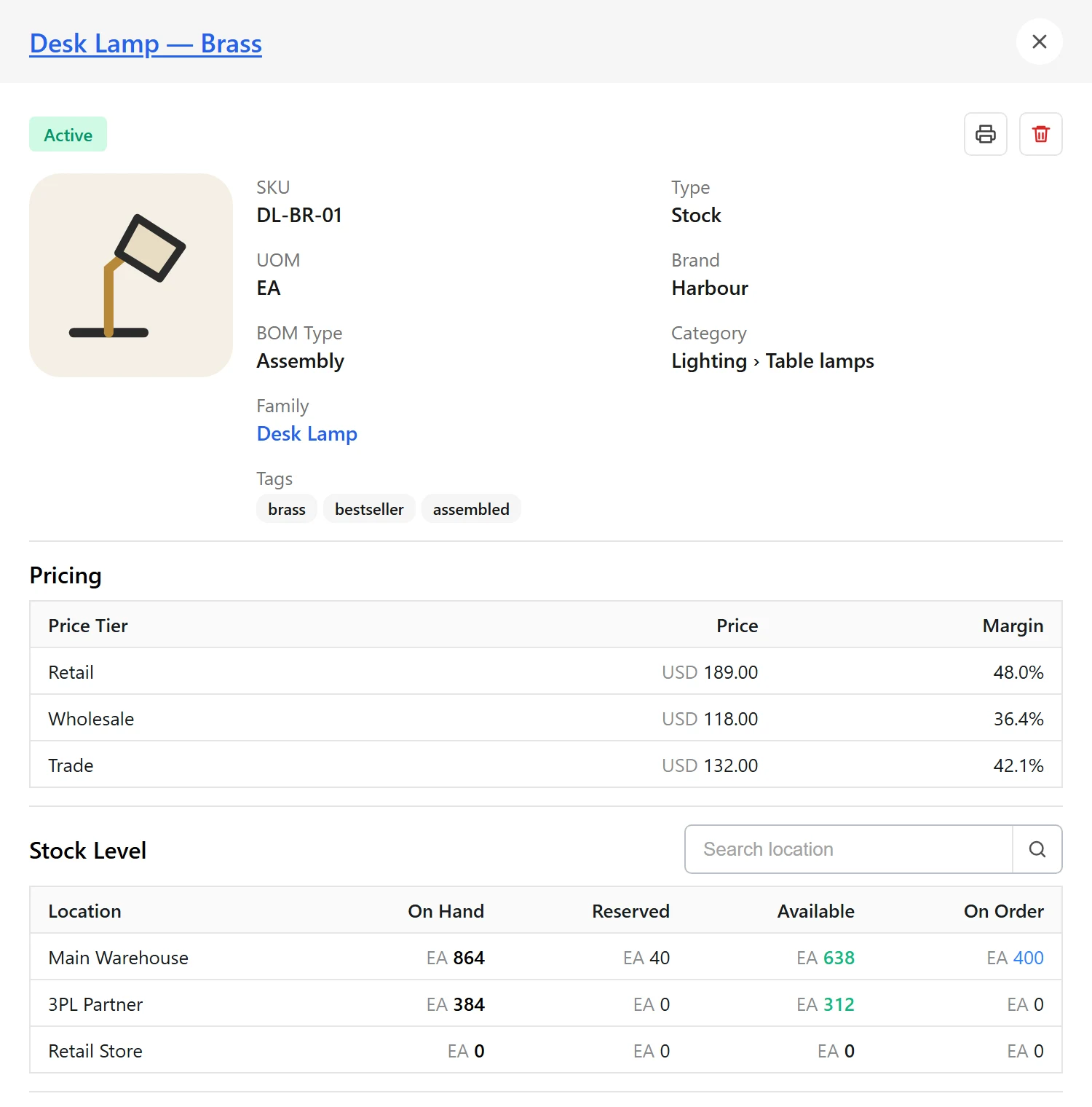Click the Reserved column header

click(630, 911)
